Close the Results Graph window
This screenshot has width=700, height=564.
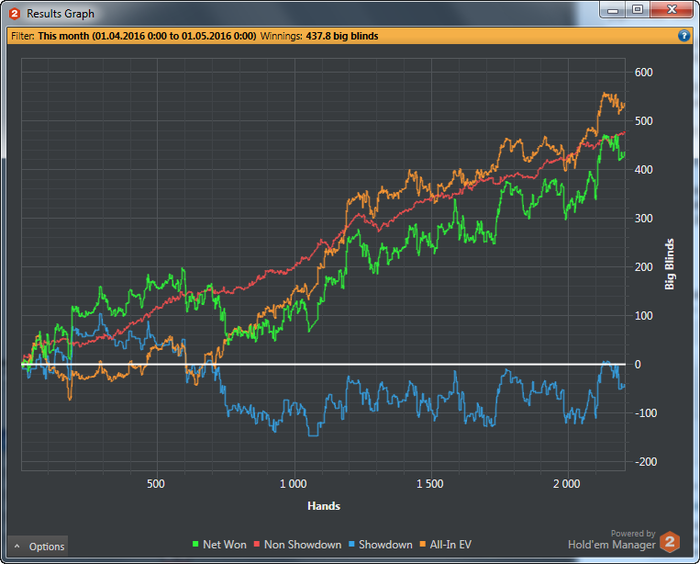coord(671,10)
